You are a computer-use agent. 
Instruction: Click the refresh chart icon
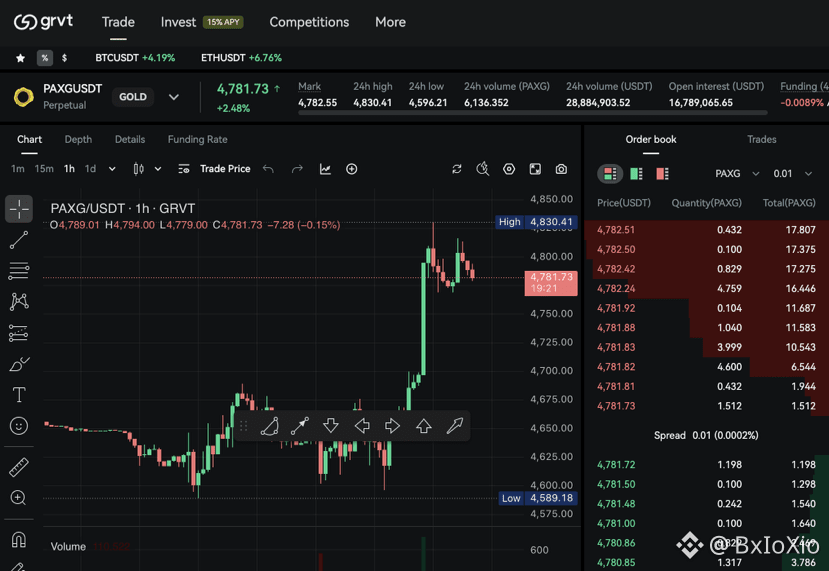tap(457, 169)
